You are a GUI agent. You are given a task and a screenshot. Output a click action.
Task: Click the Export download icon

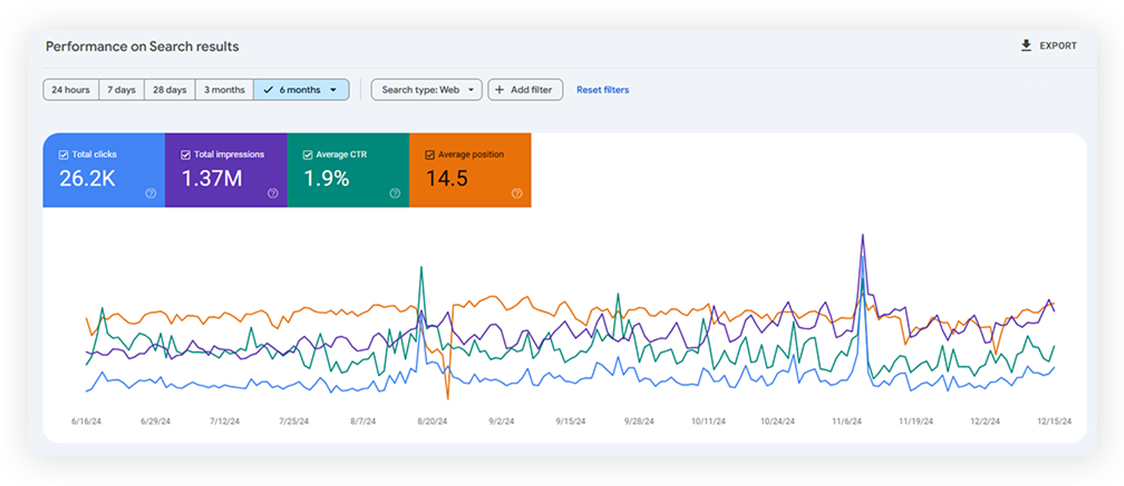click(x=1025, y=46)
